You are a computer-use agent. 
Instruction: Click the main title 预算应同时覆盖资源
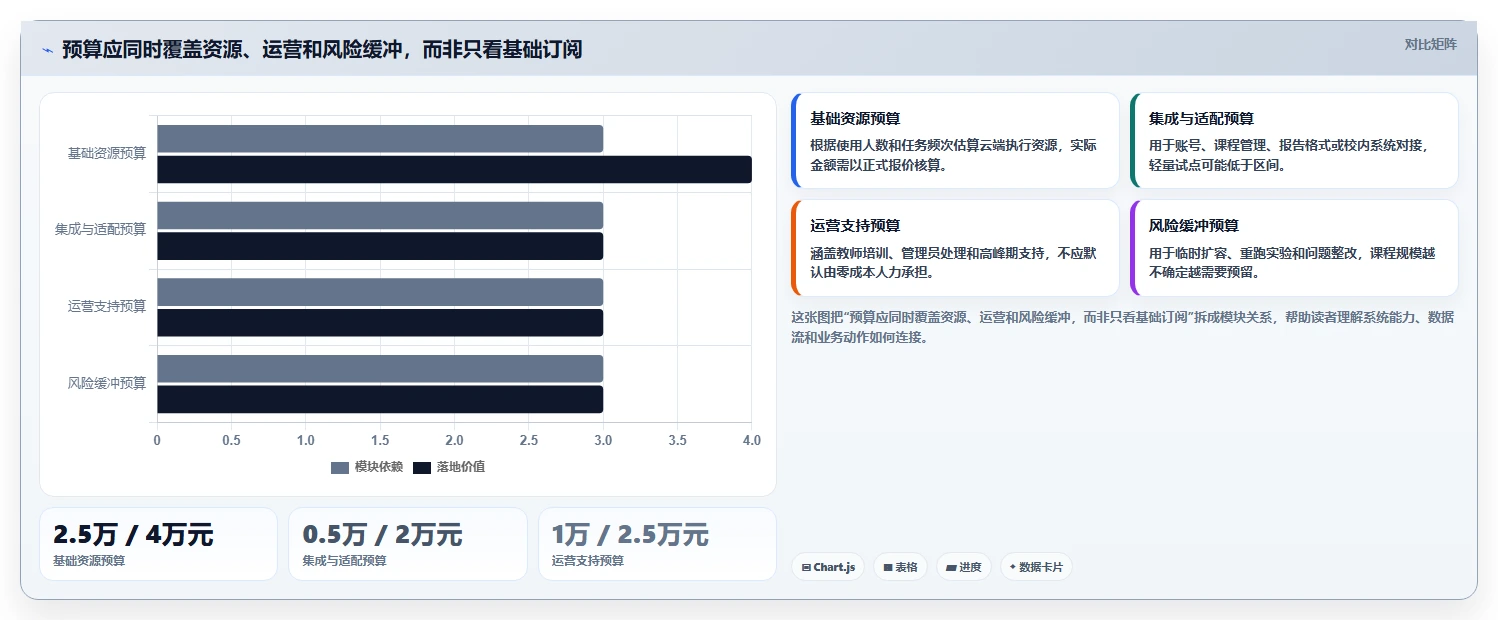tap(322, 50)
